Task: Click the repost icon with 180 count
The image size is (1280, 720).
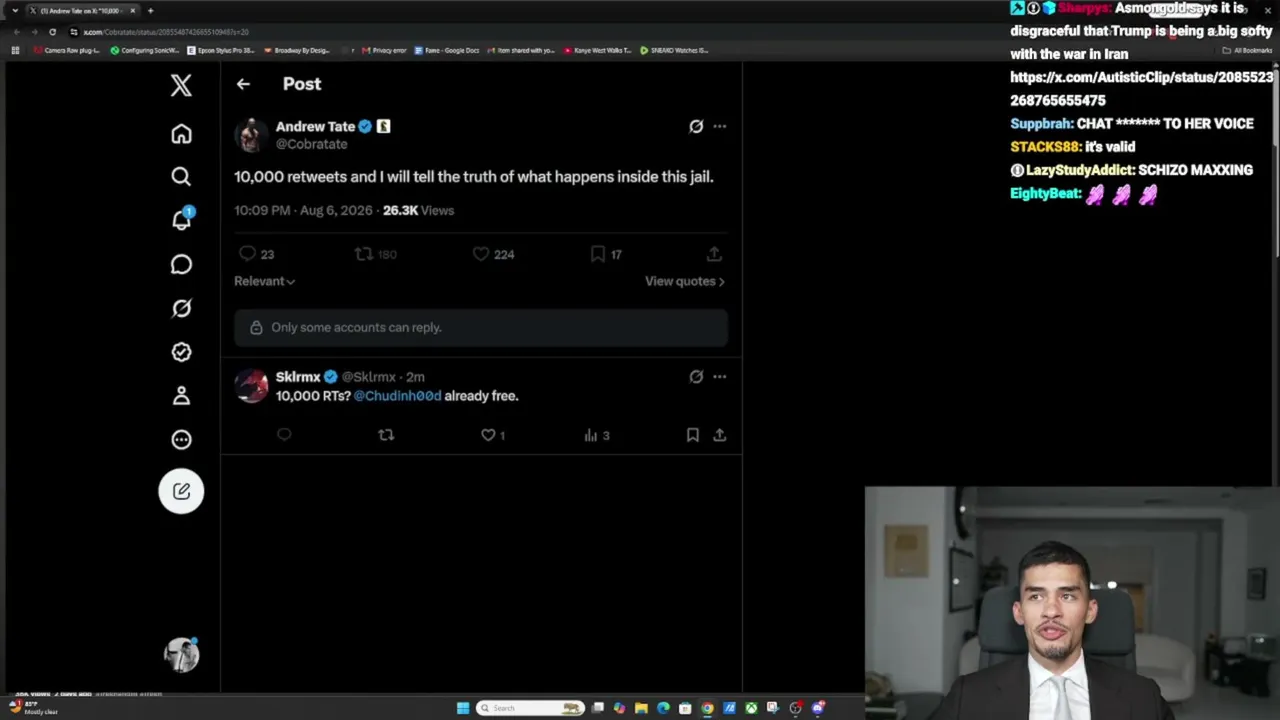Action: point(375,254)
